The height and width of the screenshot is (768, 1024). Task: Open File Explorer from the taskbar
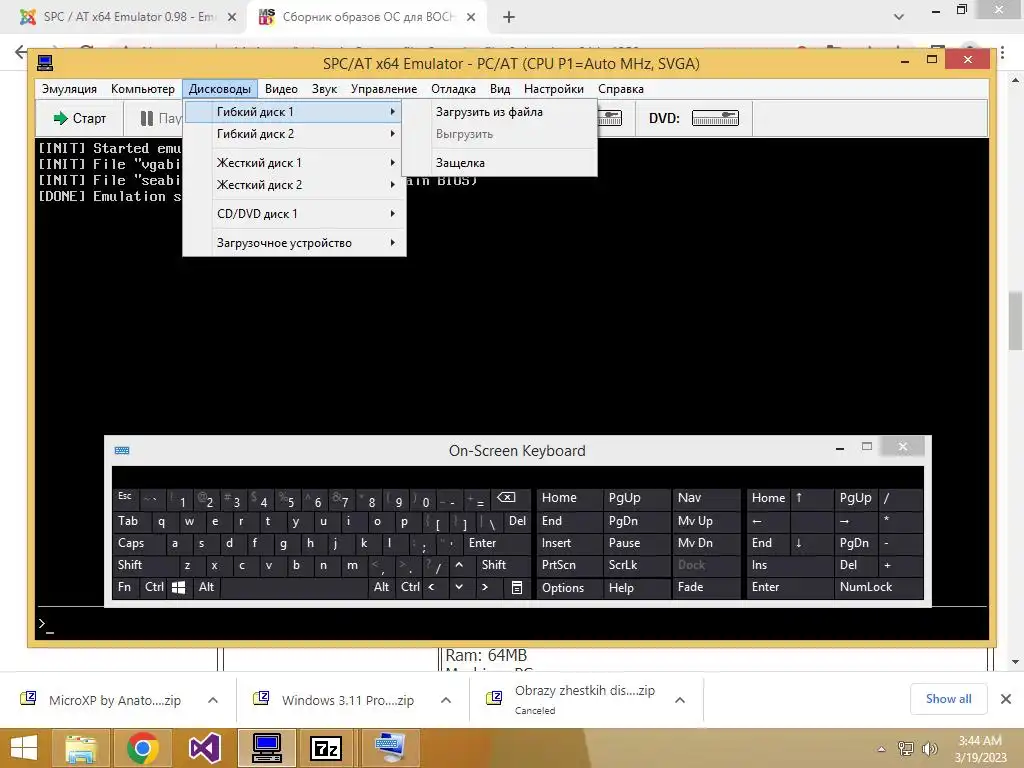[x=80, y=748]
